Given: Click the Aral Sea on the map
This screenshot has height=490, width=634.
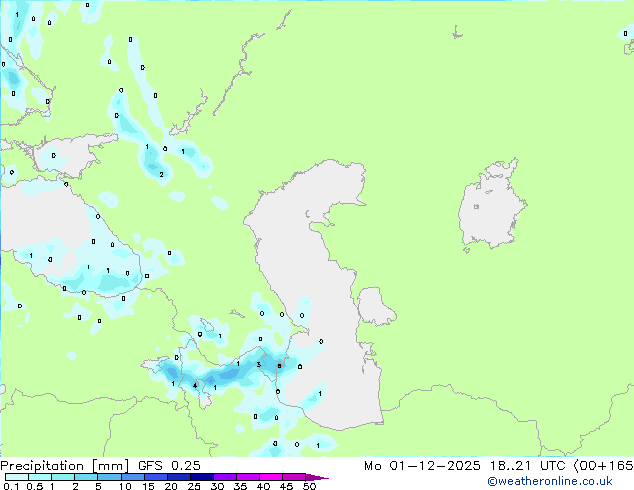Looking at the screenshot, I should tap(492, 205).
